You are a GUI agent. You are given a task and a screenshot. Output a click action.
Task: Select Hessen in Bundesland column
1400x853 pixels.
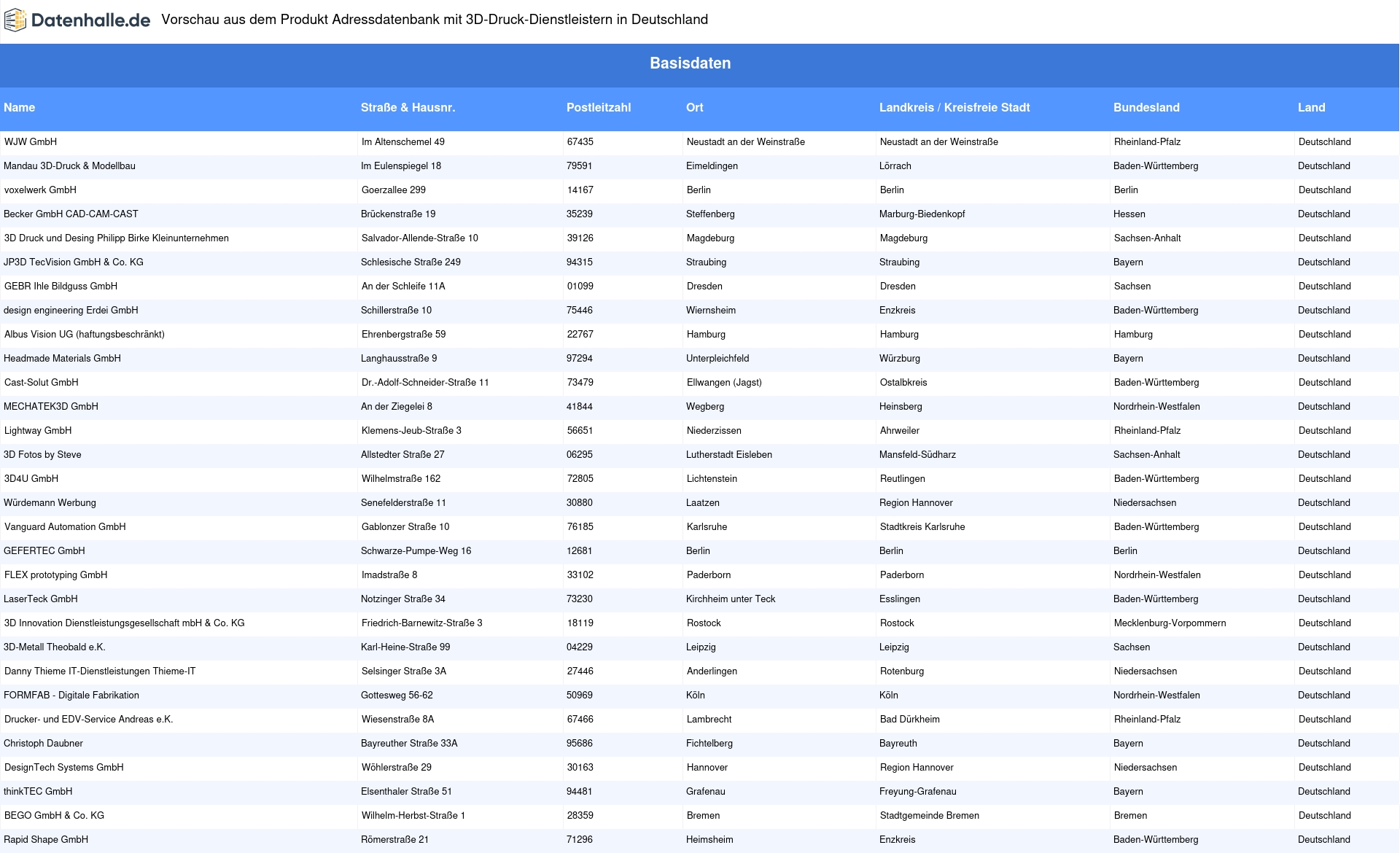pos(1129,214)
